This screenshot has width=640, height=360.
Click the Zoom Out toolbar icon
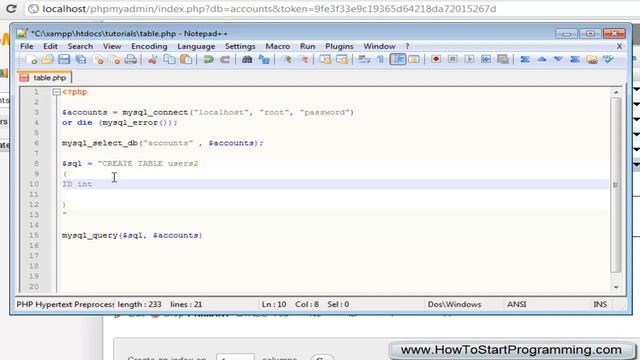303,60
